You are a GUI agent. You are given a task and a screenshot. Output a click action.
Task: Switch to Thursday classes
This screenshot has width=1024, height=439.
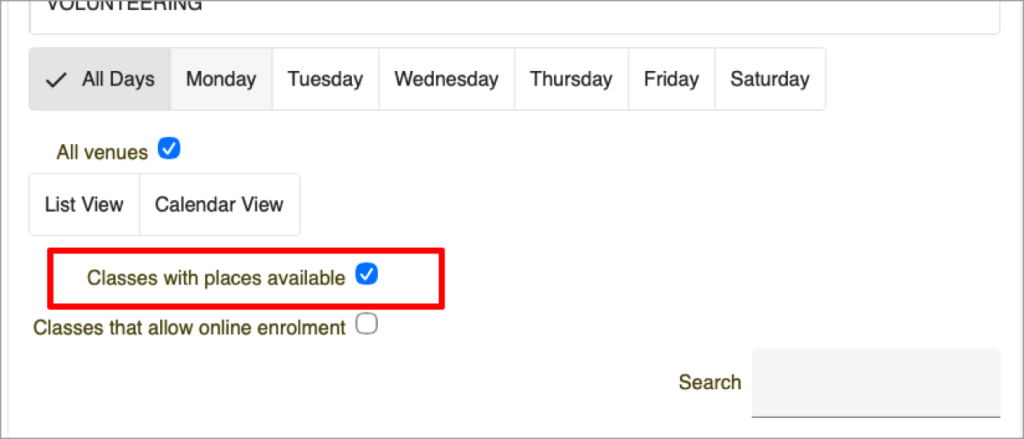[571, 79]
